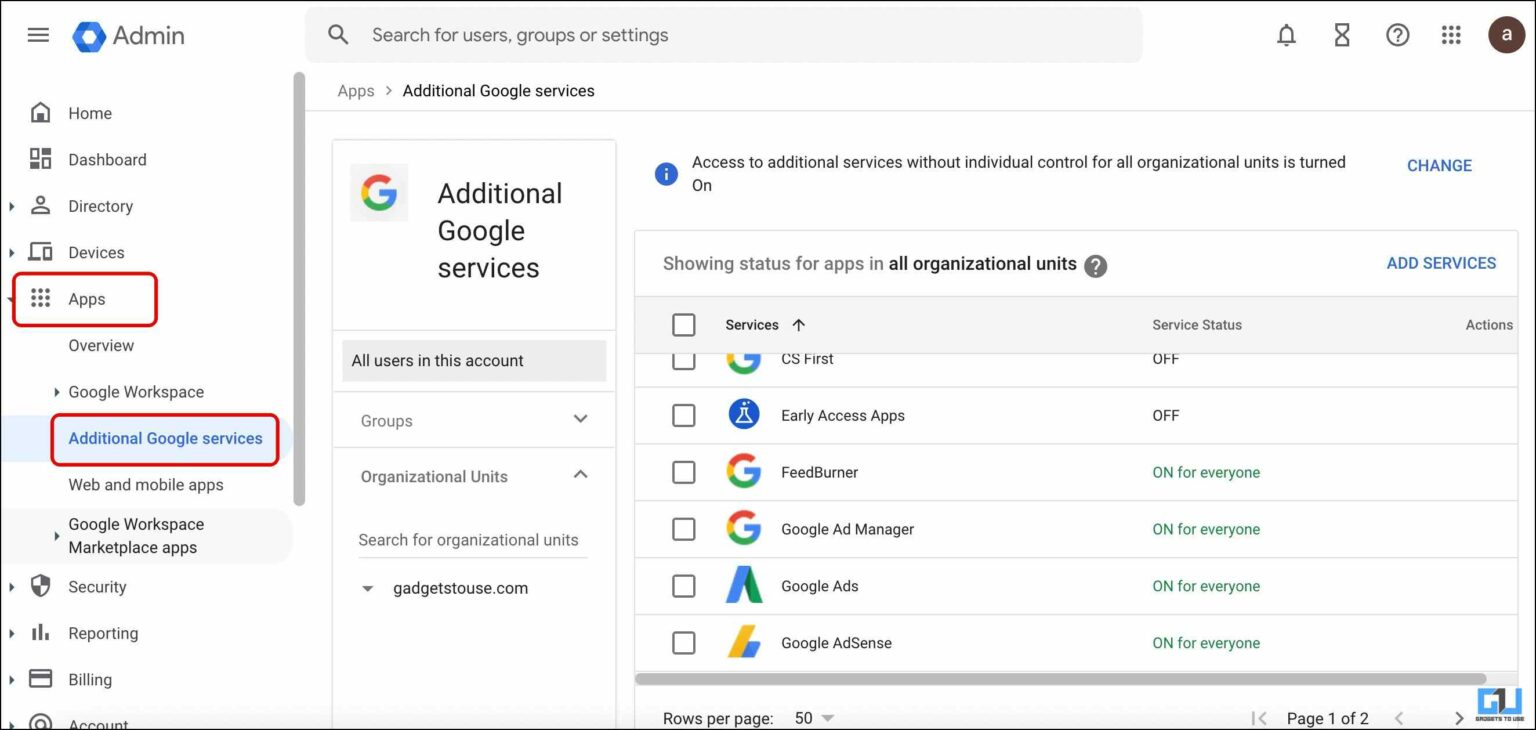This screenshot has width=1536, height=730.
Task: Go to the next page of services
Action: pos(1459,717)
